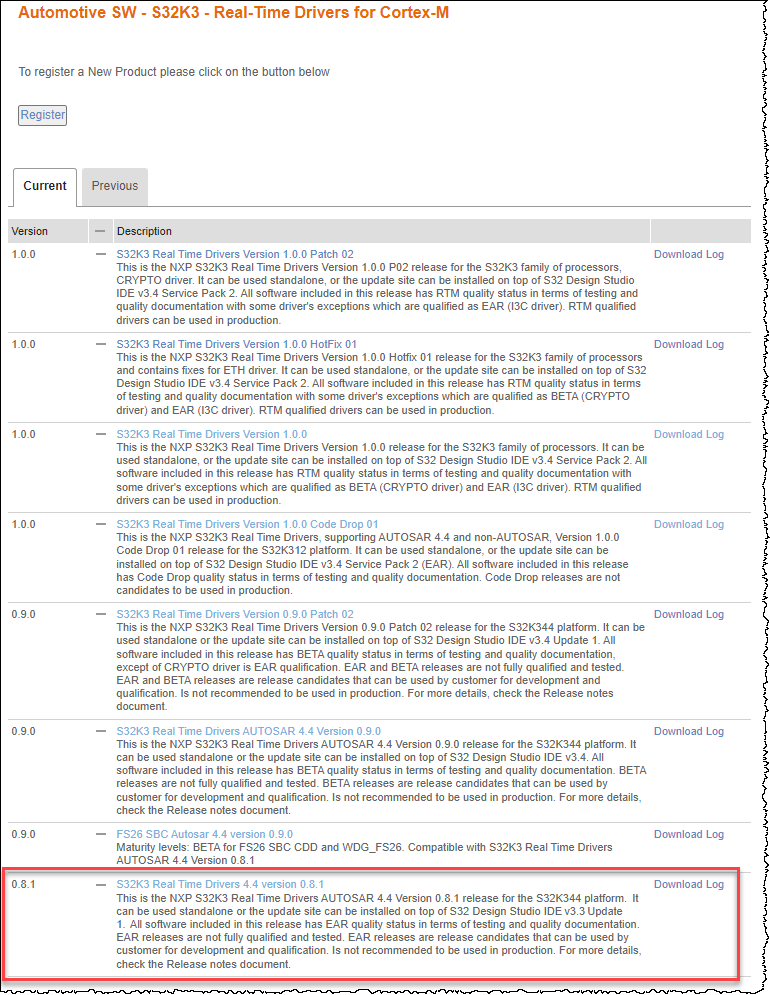
Task: Open S32K3 Real Time Drivers Version 0.9.0 Patch 02 link
Action: [x=235, y=615]
